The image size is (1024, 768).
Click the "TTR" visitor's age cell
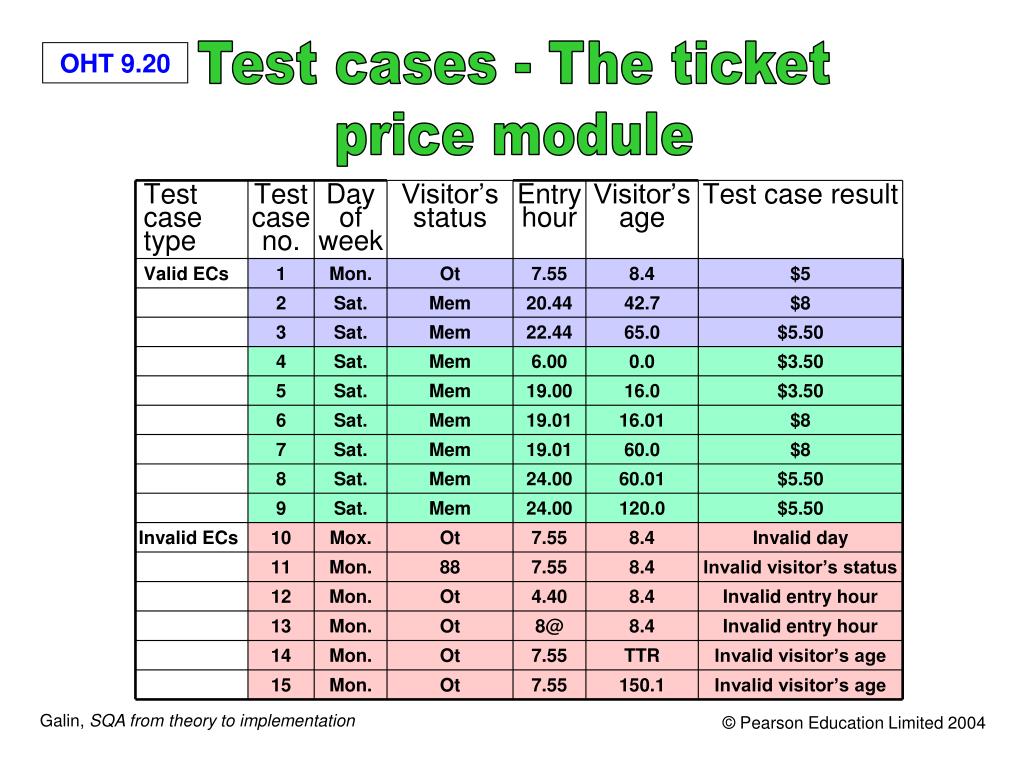[x=641, y=656]
